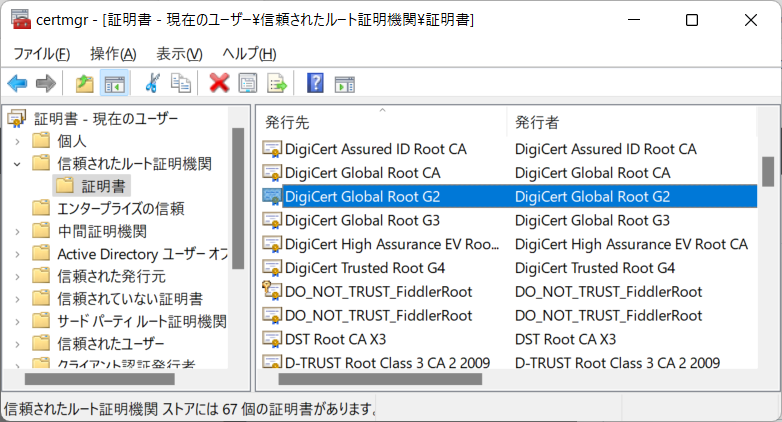Open the ファイル(F) menu
This screenshot has width=782, height=422.
click(x=41, y=54)
